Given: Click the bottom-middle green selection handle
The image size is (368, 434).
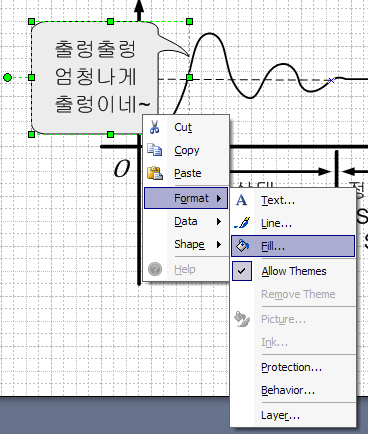Looking at the screenshot, I should tap(111, 134).
